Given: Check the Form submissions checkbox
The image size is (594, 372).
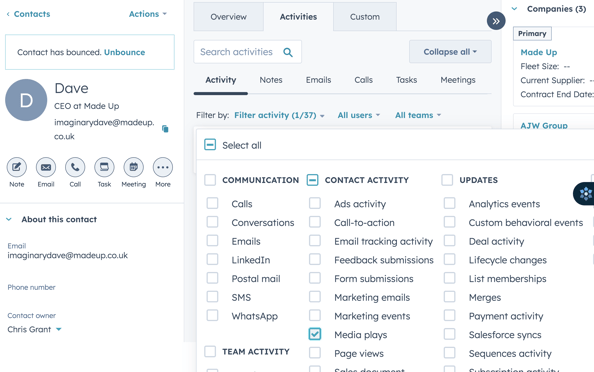Looking at the screenshot, I should click(315, 278).
